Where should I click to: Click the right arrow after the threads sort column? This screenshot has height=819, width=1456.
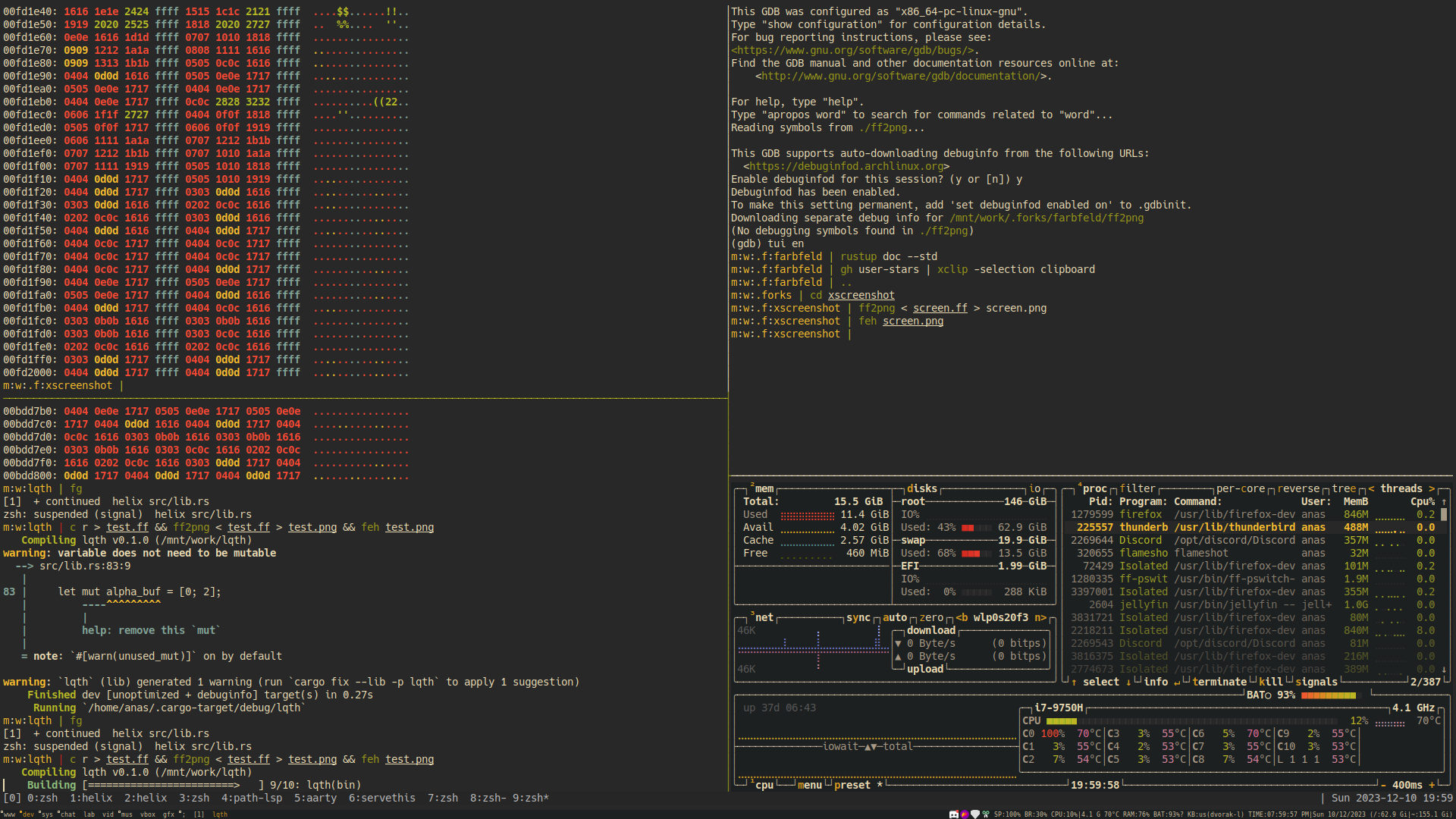[x=1432, y=489]
